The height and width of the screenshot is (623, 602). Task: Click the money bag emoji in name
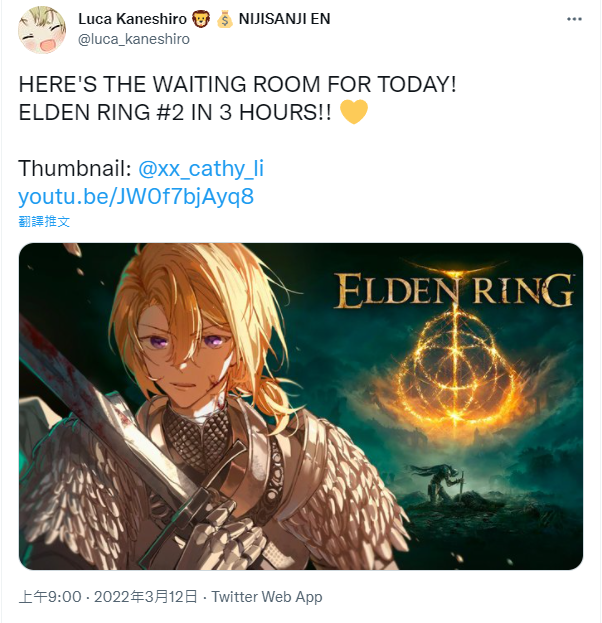point(224,19)
